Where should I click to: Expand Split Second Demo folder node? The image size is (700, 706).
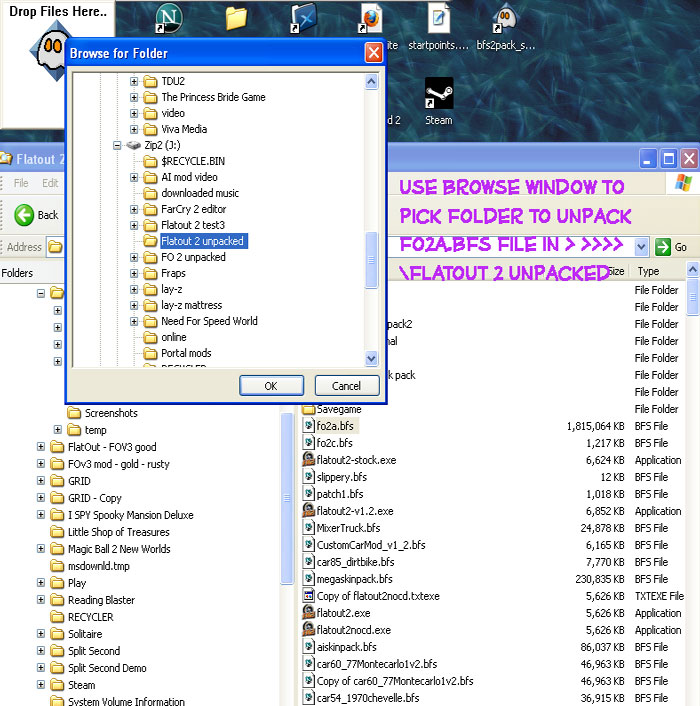(x=41, y=668)
